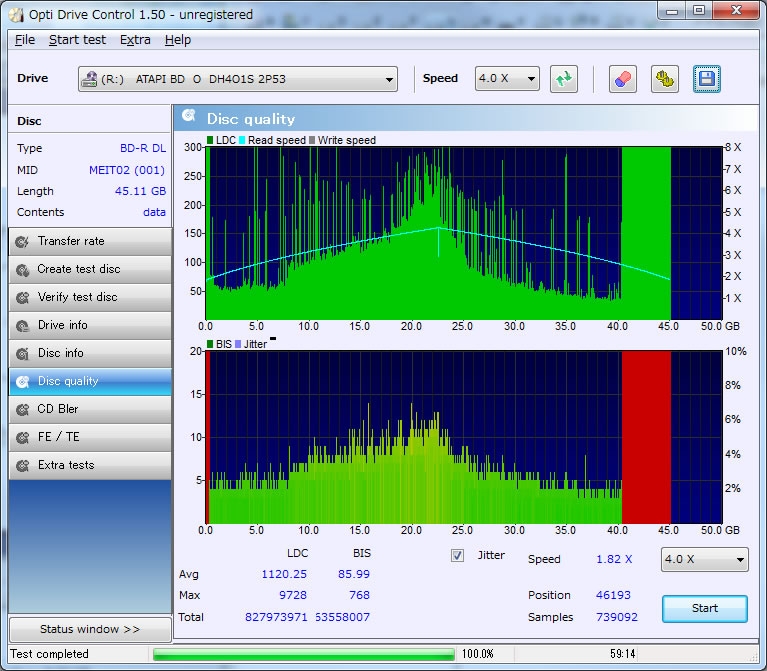This screenshot has height=671, width=767.
Task: Click on the LDC graph area
Action: 463,233
